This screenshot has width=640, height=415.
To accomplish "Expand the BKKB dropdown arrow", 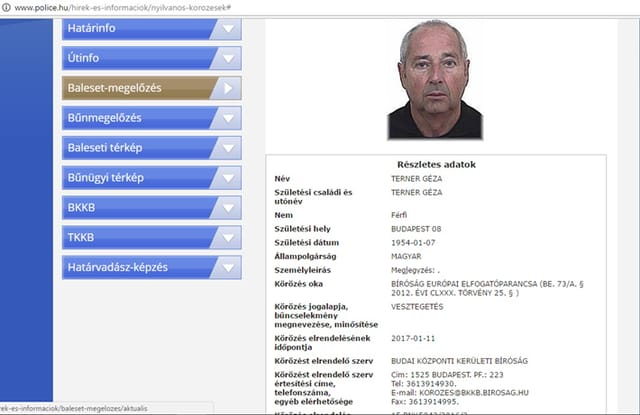I will (228, 207).
